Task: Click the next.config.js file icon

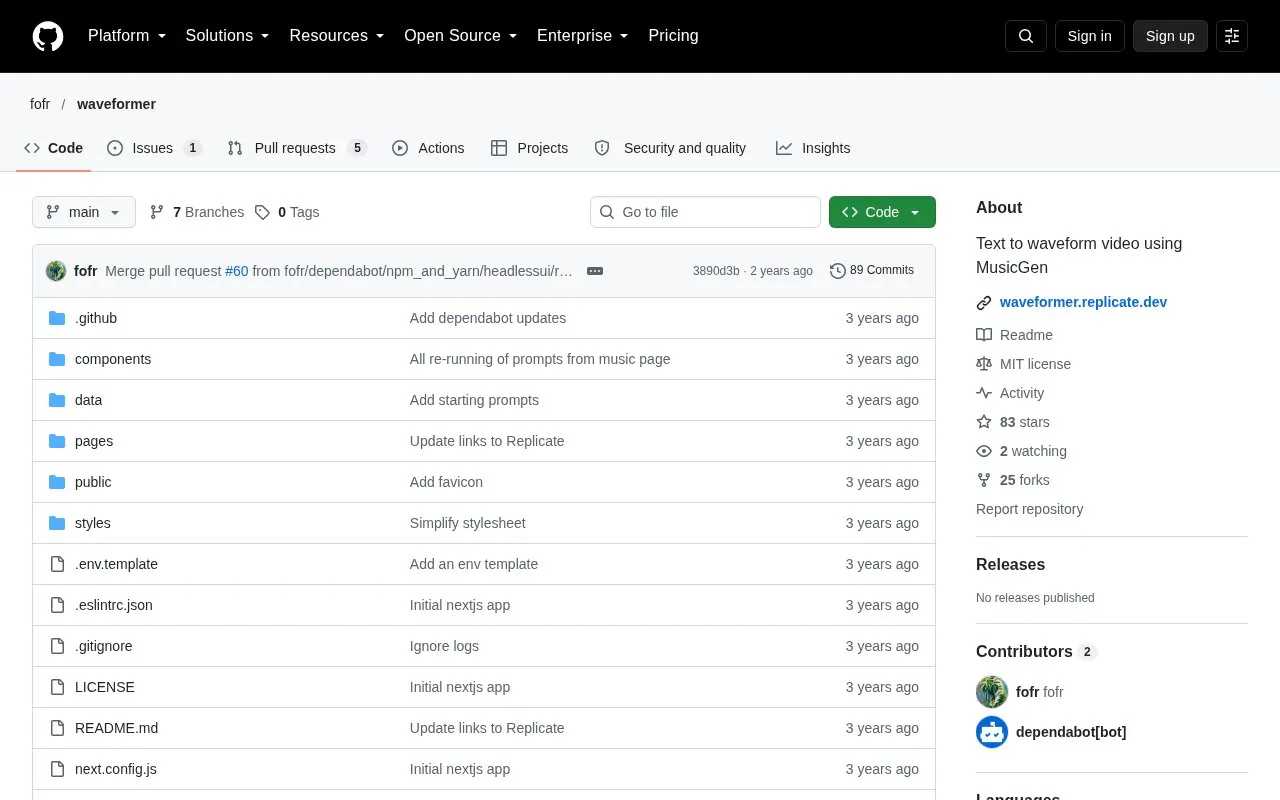Action: [x=57, y=769]
